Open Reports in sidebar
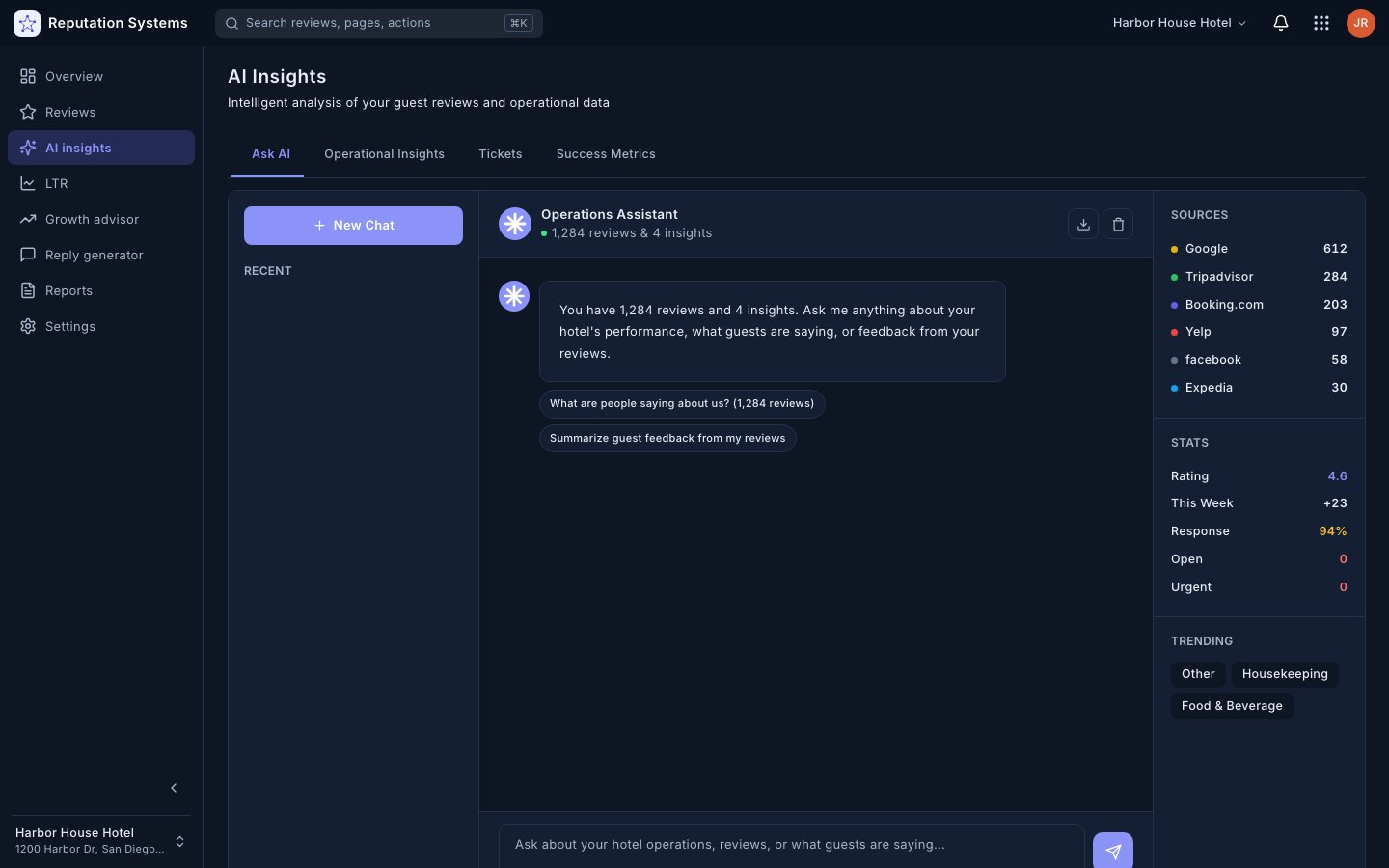 (101, 290)
